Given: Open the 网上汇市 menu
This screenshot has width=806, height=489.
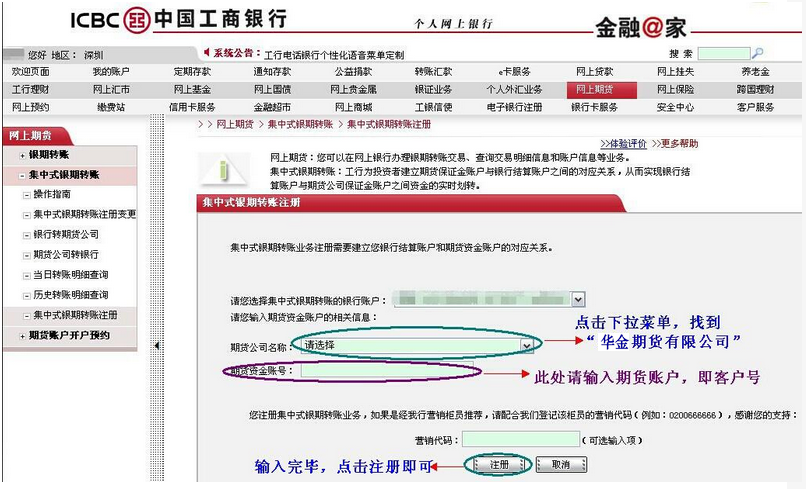Looking at the screenshot, I should (x=111, y=89).
